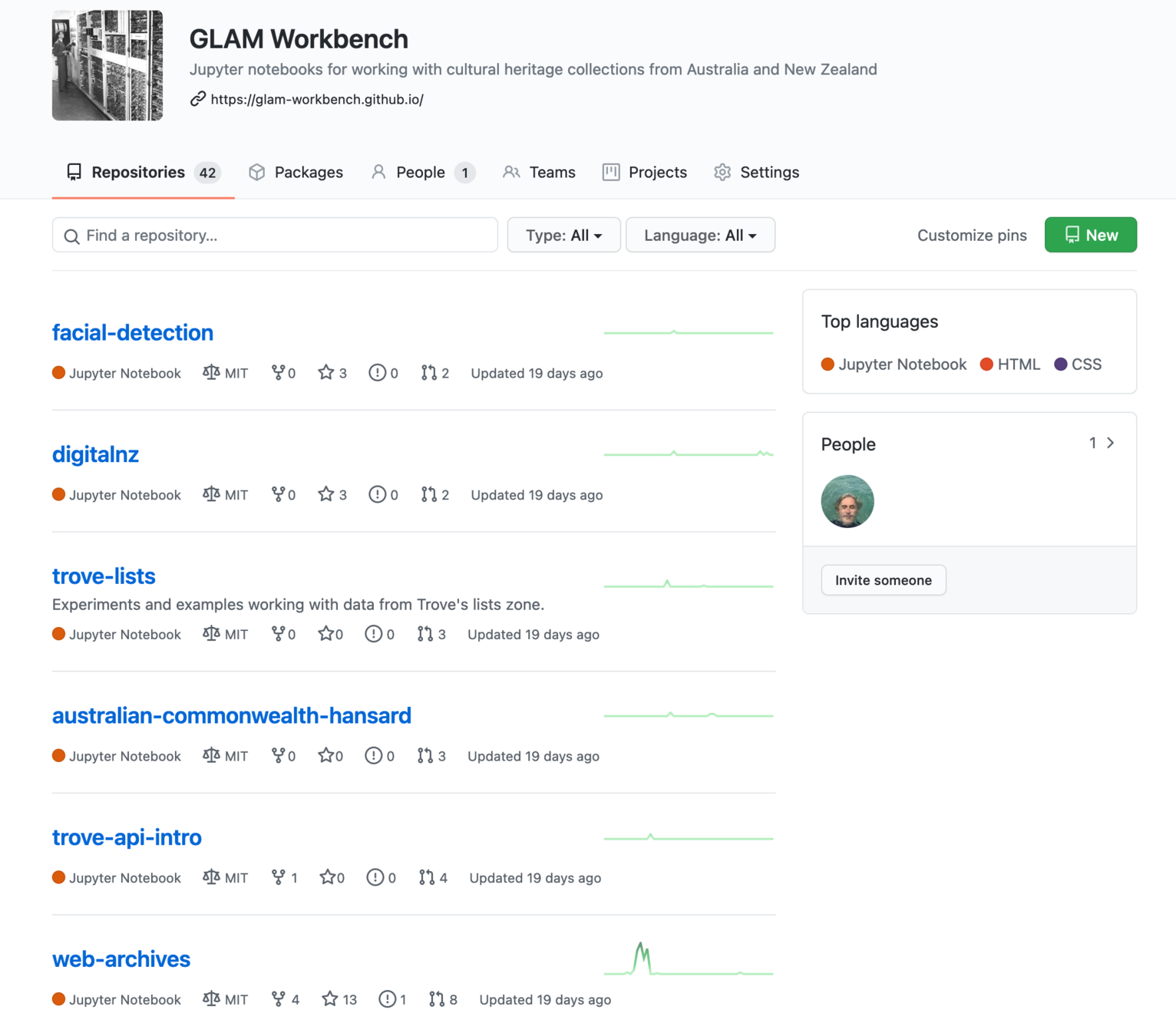This screenshot has height=1036, width=1176.
Task: Click the stars icon for facial-detection
Action: point(326,373)
